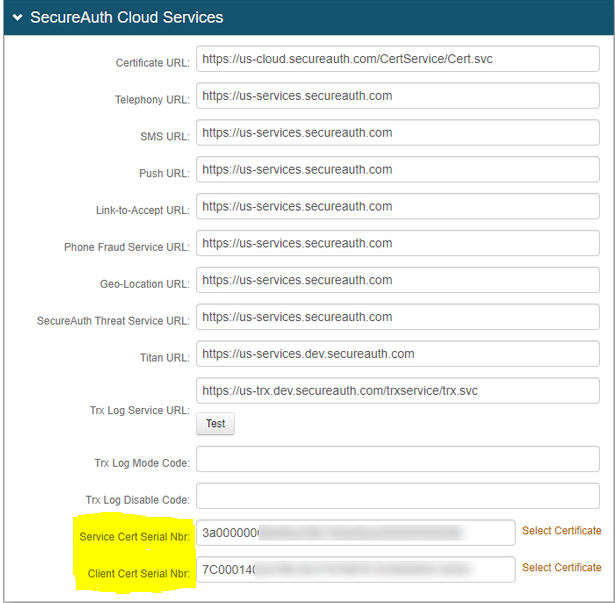
Task: Edit the Service Cert Serial Nbr field
Action: [356, 533]
